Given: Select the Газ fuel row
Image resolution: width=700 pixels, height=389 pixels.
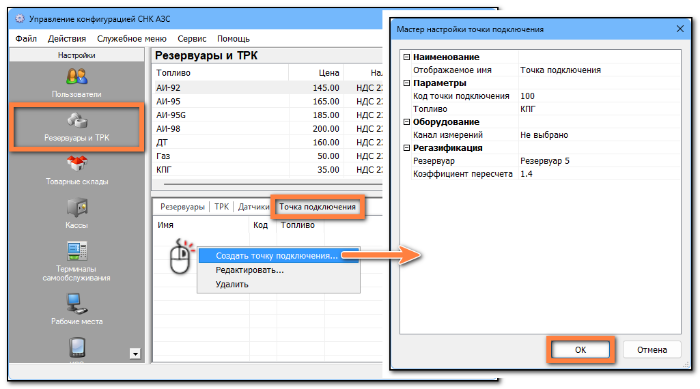Looking at the screenshot, I should [268, 156].
